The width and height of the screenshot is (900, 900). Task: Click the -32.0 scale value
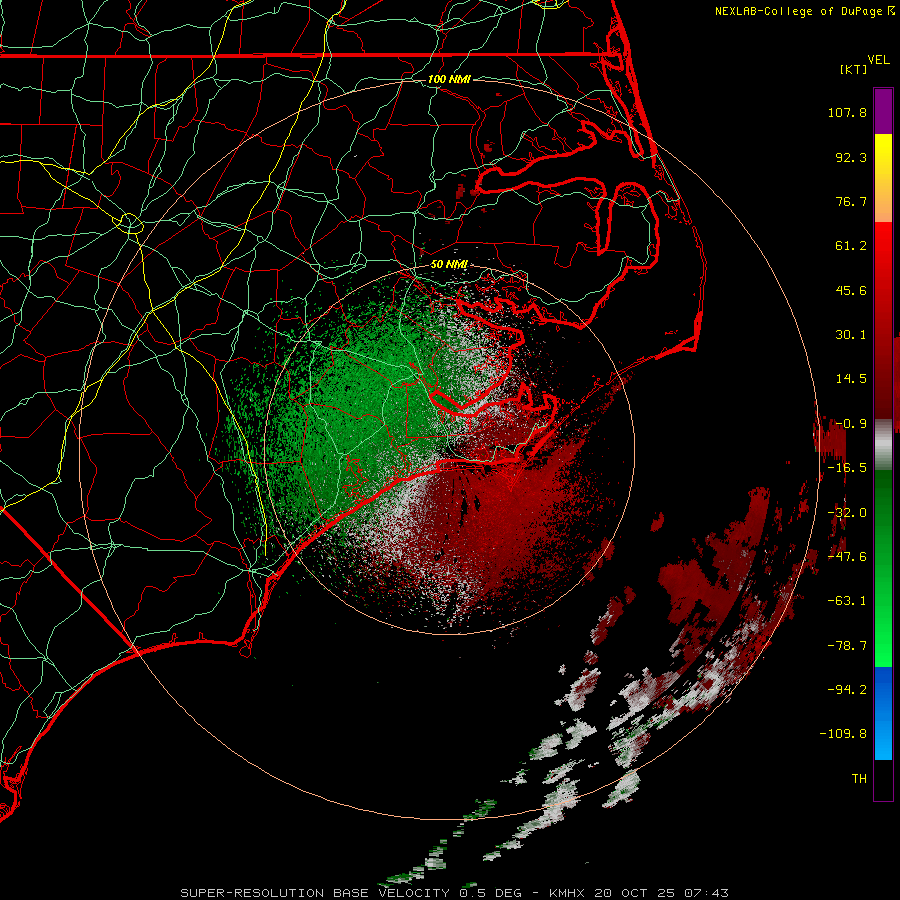click(x=847, y=513)
